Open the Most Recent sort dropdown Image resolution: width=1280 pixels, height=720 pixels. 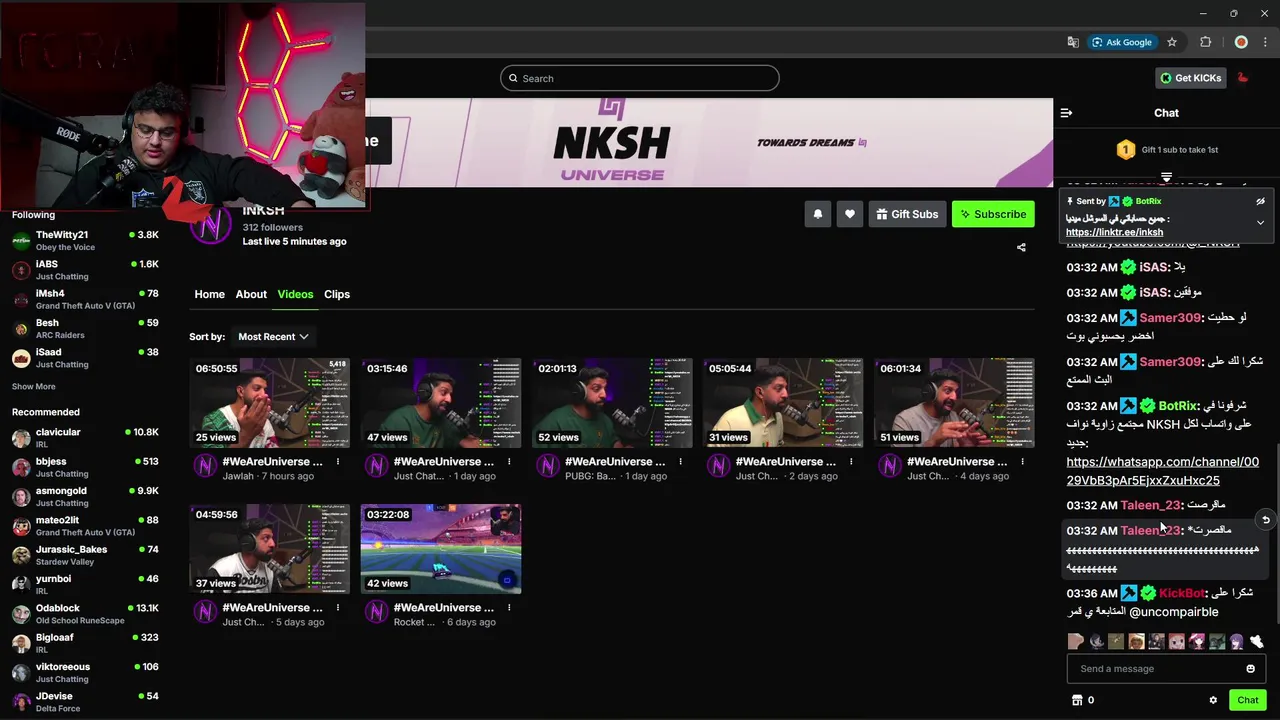tap(272, 337)
